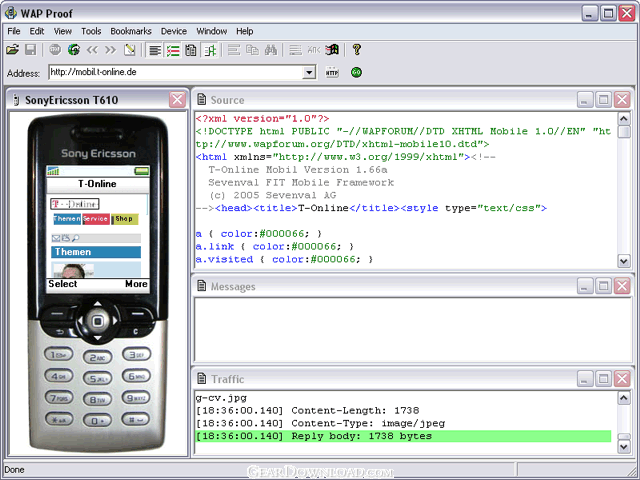This screenshot has height=480, width=640.
Task: Click the binoculars Find icon
Action: pos(271,50)
